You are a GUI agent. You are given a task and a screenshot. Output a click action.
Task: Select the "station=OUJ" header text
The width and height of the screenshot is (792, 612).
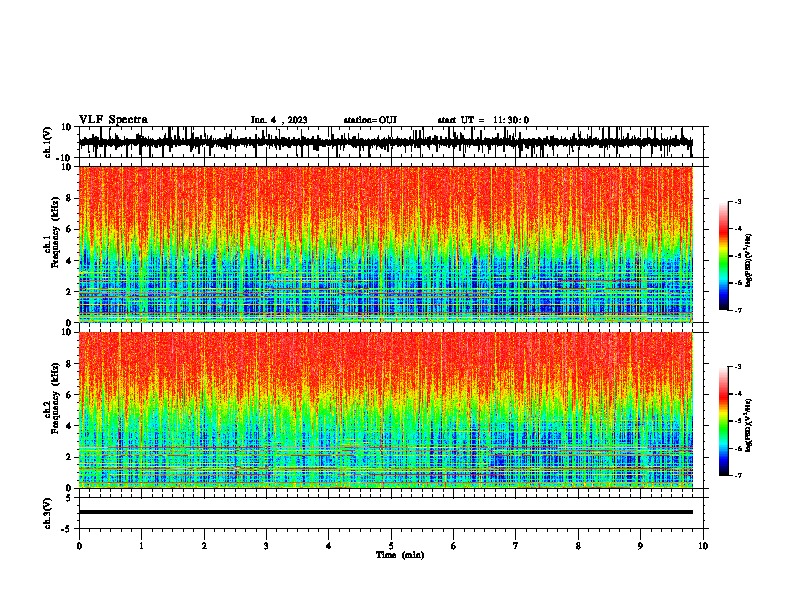pyautogui.click(x=370, y=120)
